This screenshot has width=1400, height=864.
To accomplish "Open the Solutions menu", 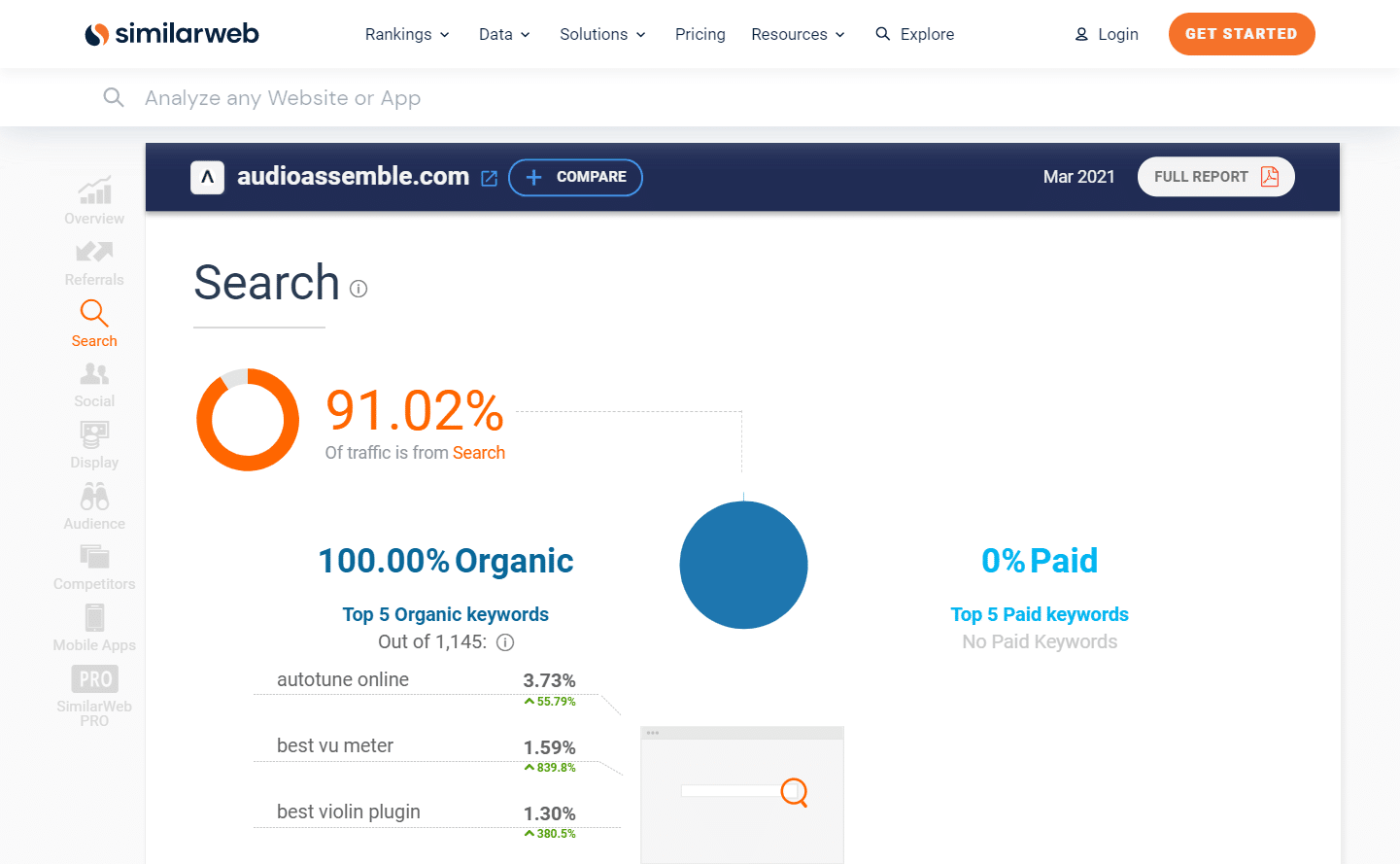I will (x=601, y=34).
